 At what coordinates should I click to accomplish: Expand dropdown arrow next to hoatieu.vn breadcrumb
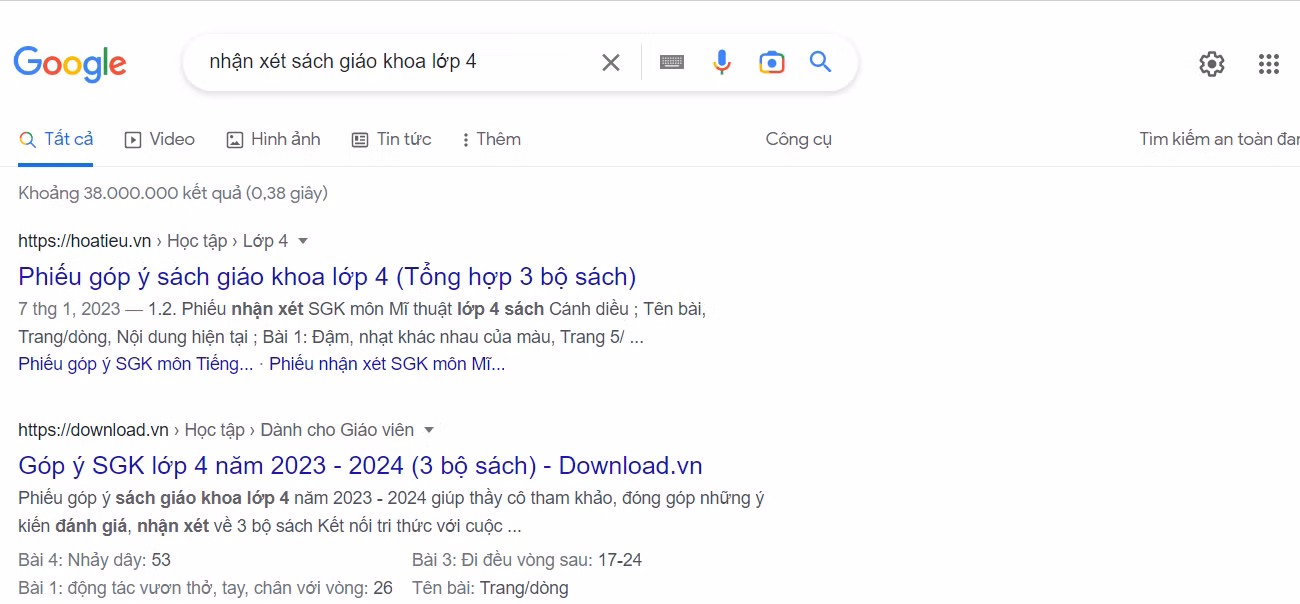tap(303, 241)
